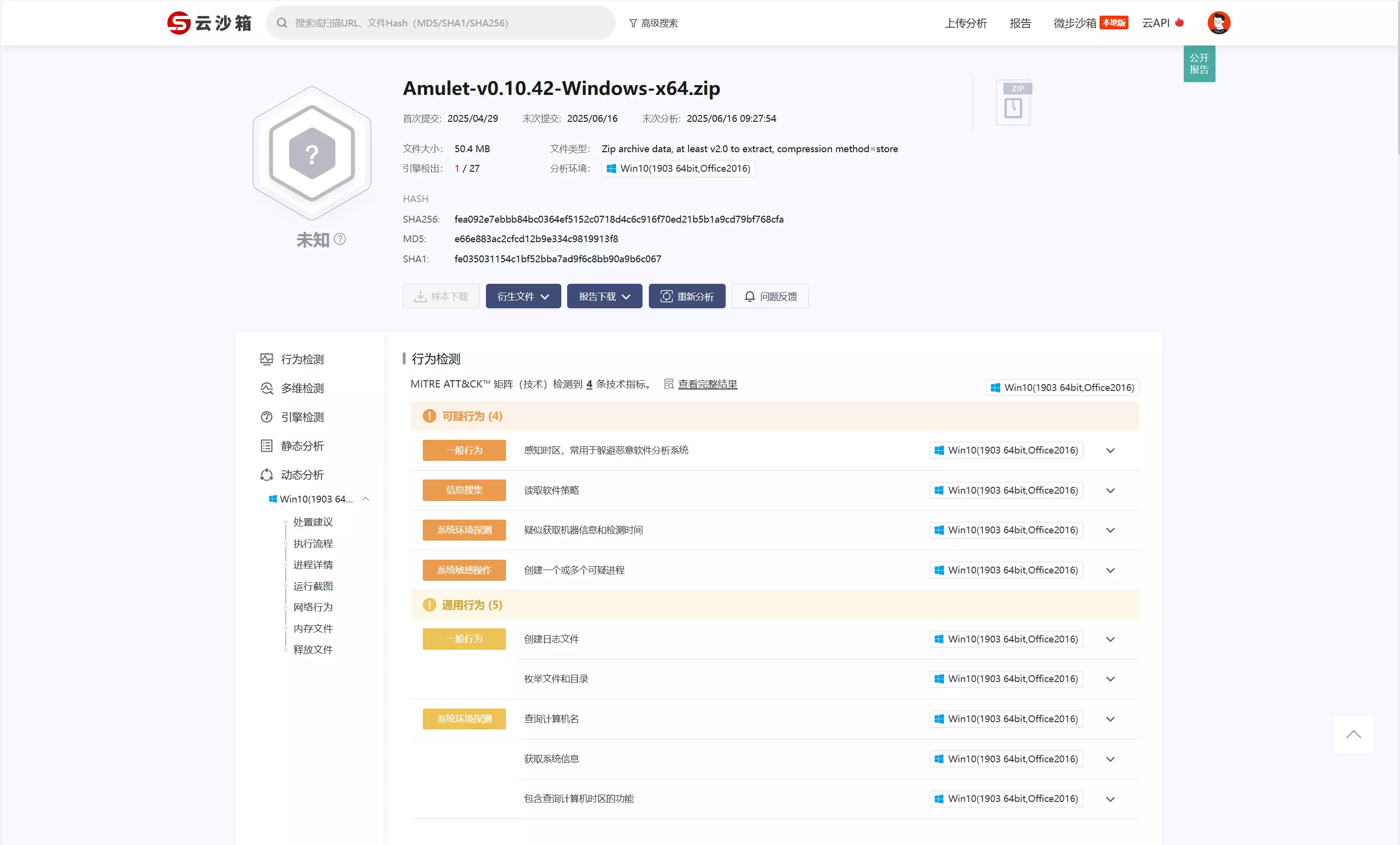Click the 静态分析 sidebar icon
This screenshot has height=845, width=1400.
(267, 446)
